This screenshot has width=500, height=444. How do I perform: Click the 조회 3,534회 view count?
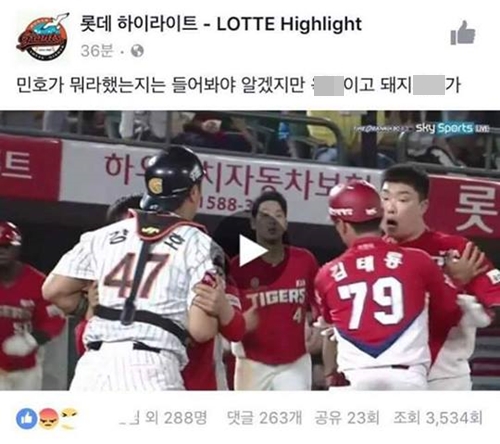[x=438, y=418]
